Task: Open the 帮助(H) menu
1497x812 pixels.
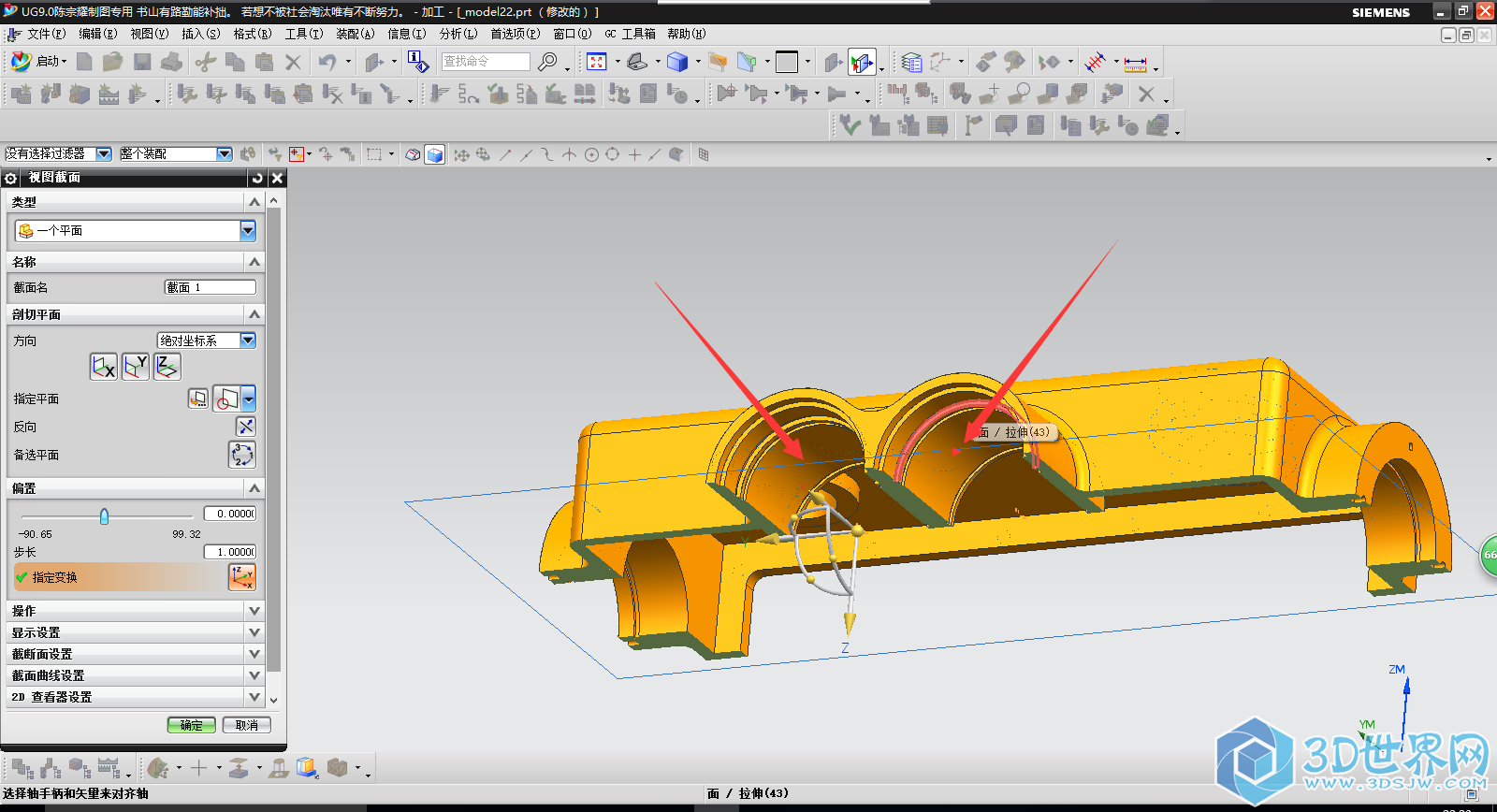Action: point(686,34)
